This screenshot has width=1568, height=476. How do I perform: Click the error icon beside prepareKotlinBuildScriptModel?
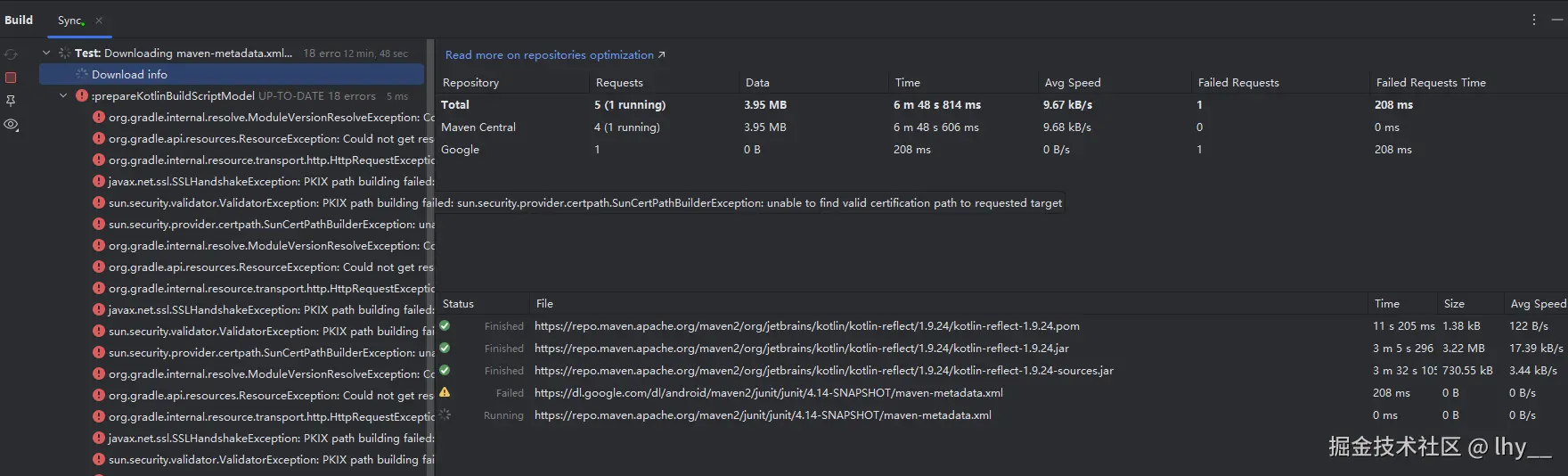(x=81, y=95)
